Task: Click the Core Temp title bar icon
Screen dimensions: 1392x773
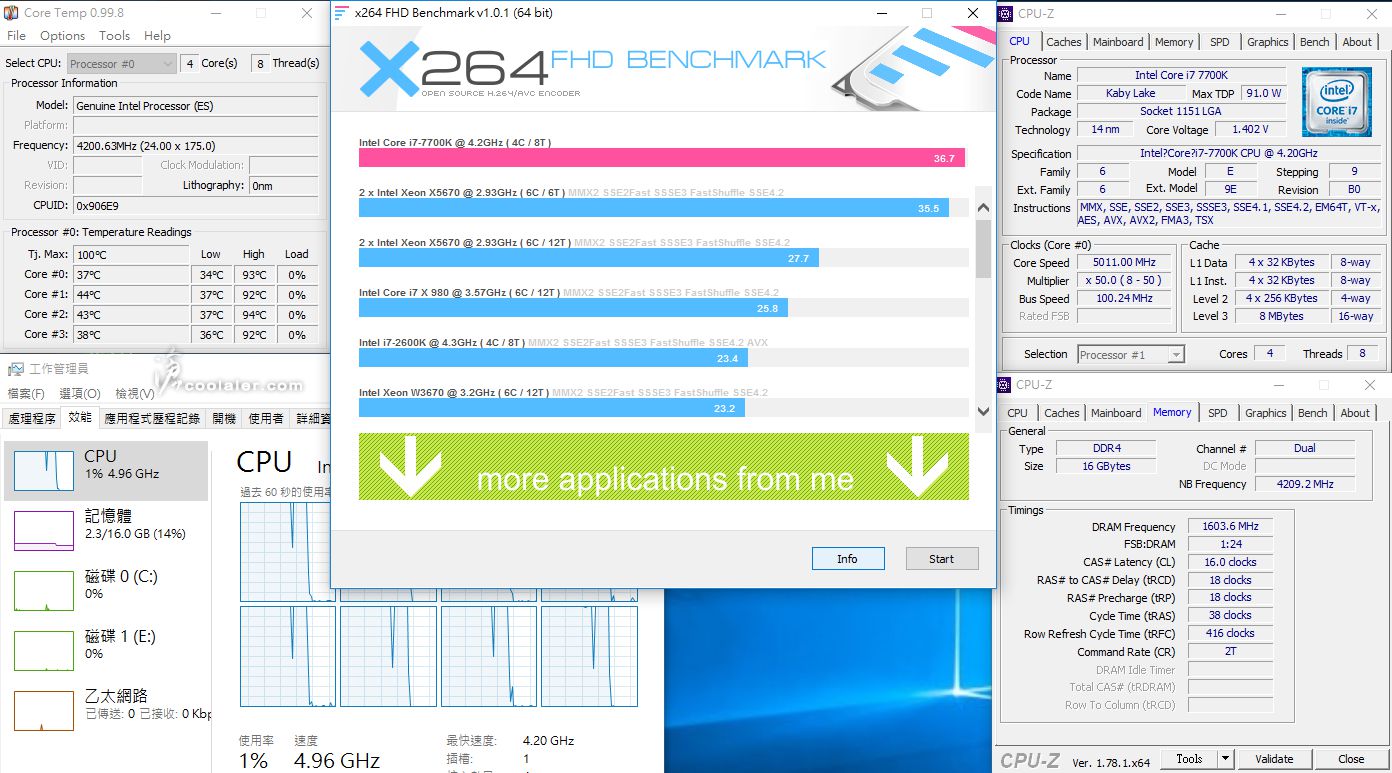Action: [x=11, y=13]
